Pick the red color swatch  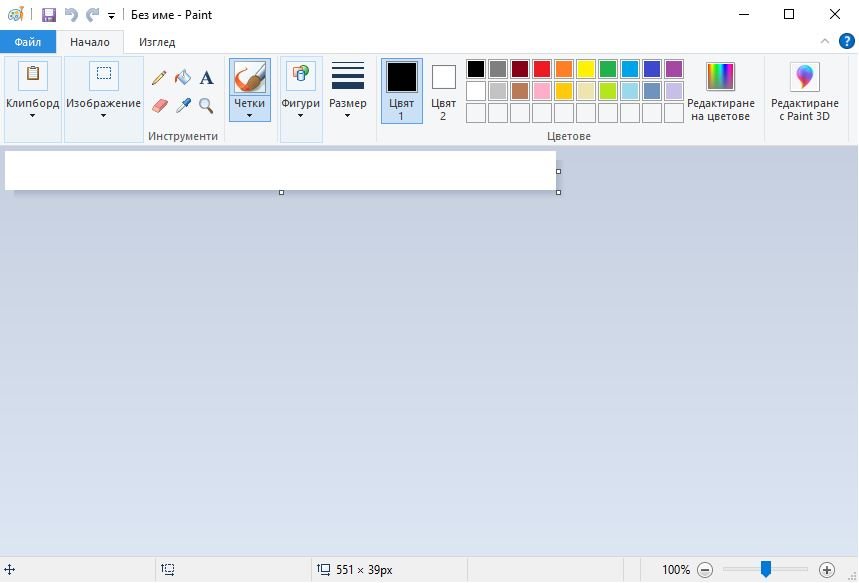[542, 69]
